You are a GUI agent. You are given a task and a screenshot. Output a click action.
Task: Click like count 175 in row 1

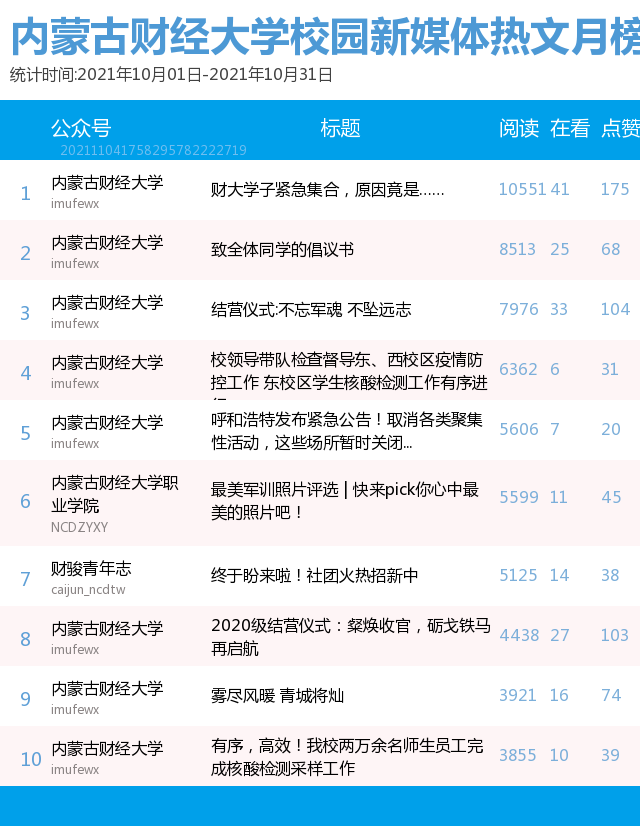pos(615,189)
